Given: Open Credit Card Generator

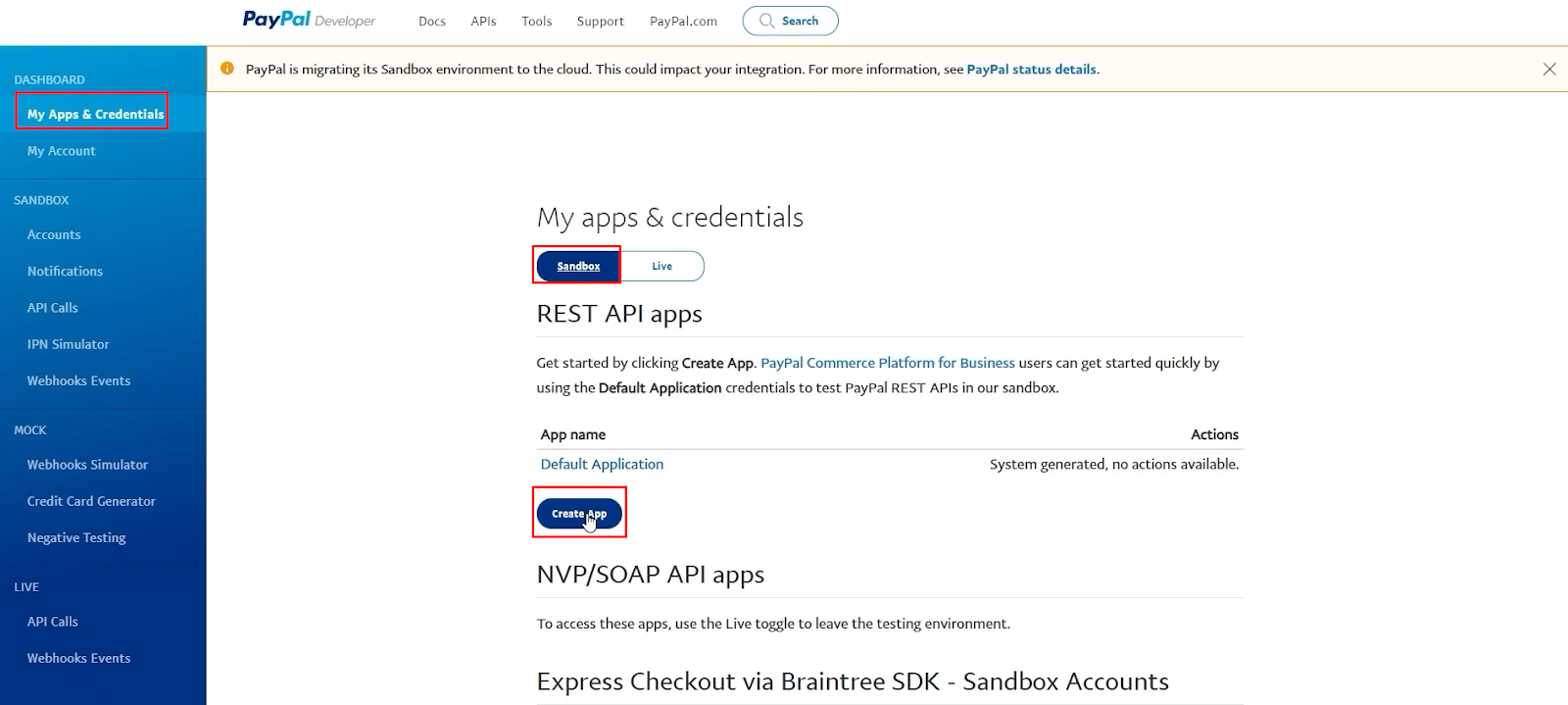Looking at the screenshot, I should (x=91, y=501).
